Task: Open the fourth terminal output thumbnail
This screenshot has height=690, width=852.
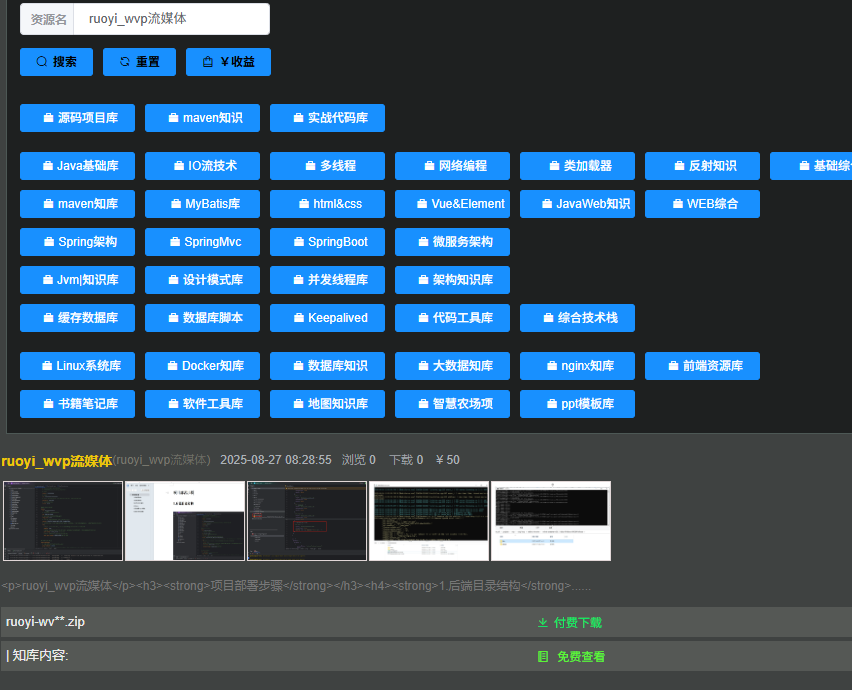Action: click(429, 520)
